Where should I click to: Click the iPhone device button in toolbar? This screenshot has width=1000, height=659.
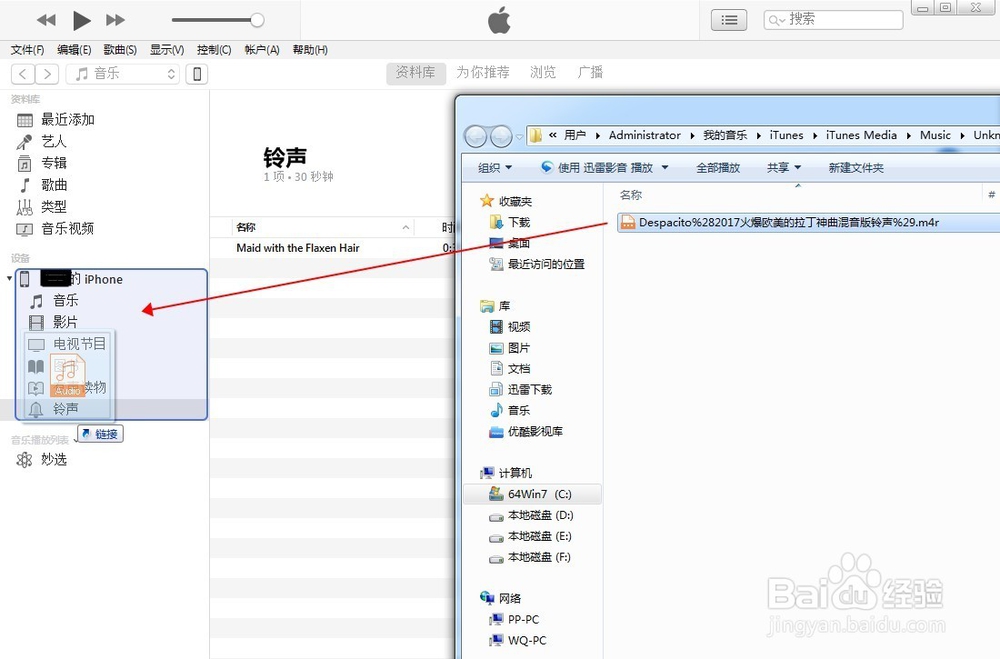pos(197,74)
